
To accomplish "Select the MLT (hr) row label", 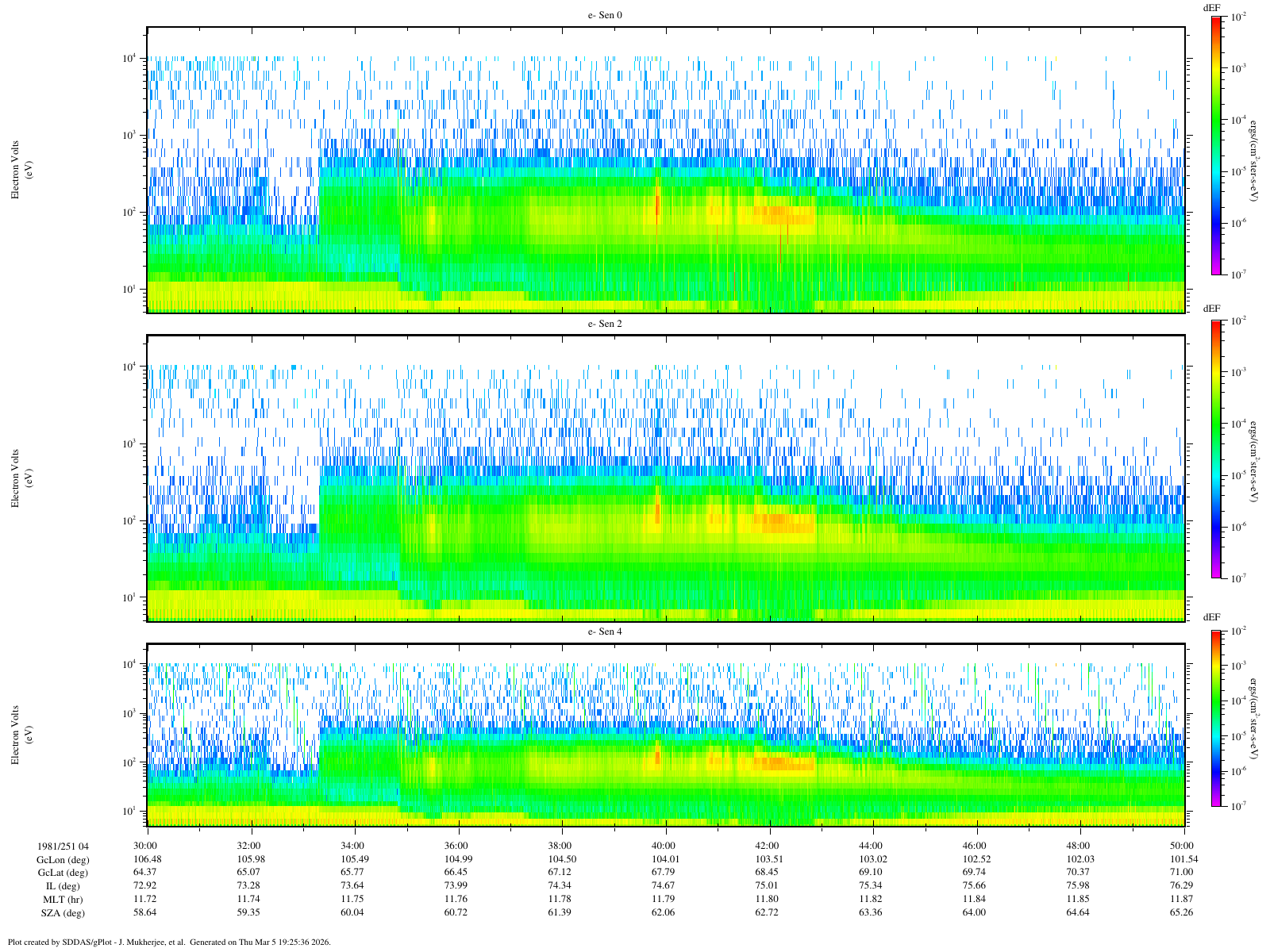I will [63, 900].
